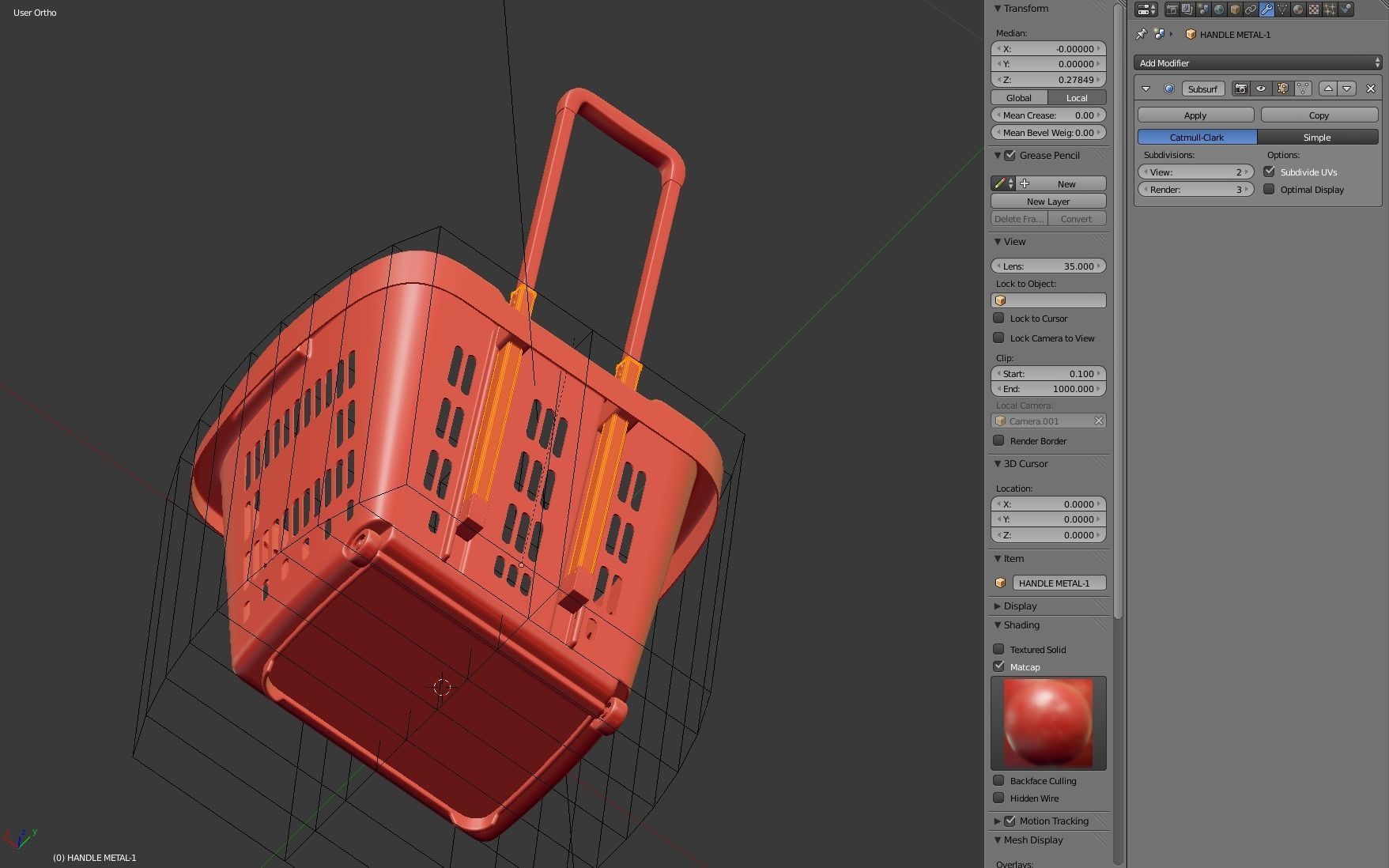Collapse the Transform panel

(x=998, y=8)
